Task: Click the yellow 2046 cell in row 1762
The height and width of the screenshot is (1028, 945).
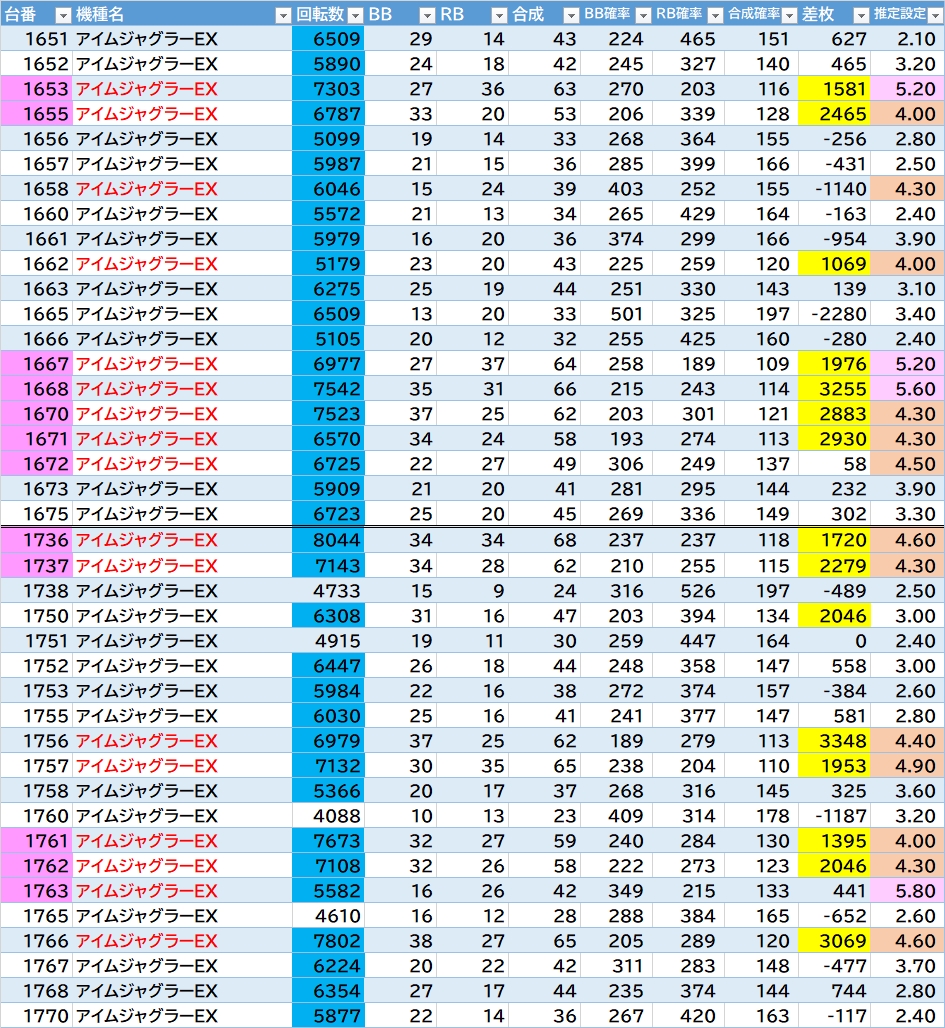Action: pyautogui.click(x=834, y=866)
